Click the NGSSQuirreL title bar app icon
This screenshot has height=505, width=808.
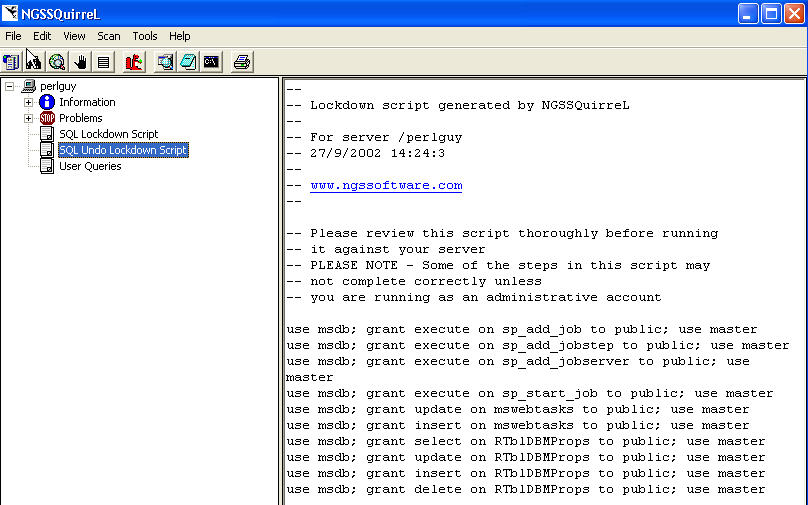click(x=10, y=13)
